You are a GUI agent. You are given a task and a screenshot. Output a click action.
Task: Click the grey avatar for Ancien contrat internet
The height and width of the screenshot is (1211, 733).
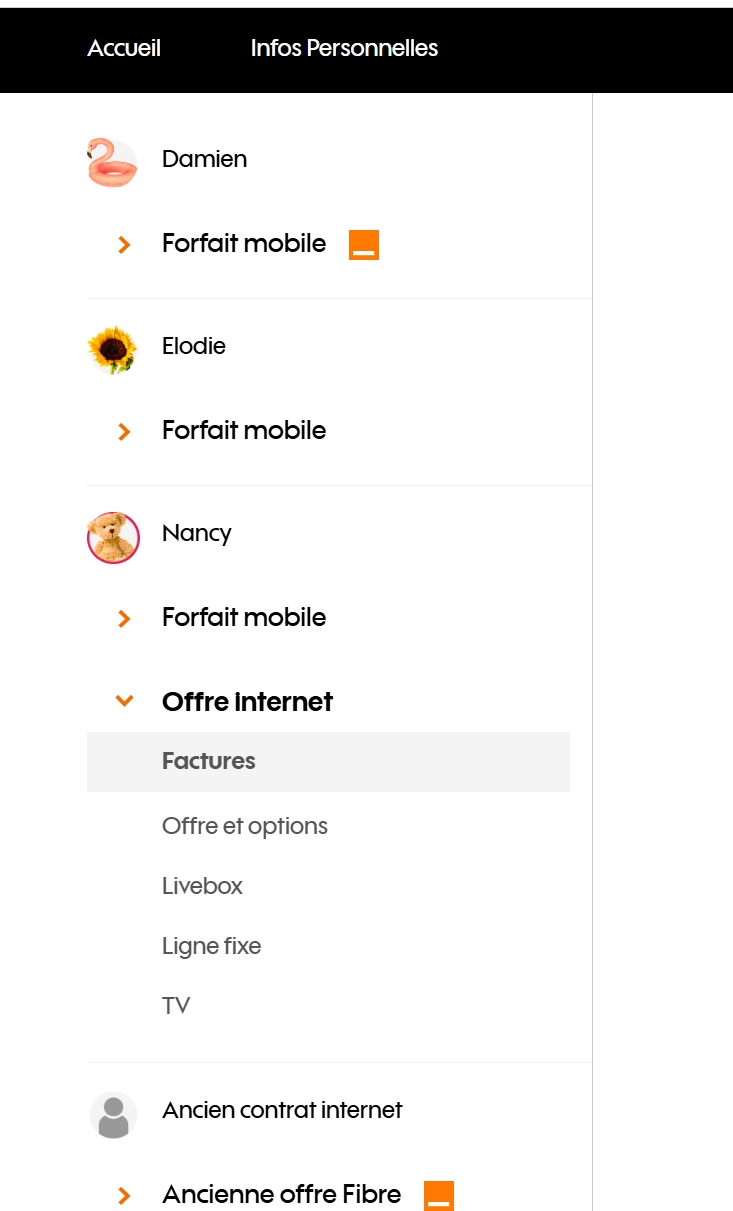(113, 1114)
